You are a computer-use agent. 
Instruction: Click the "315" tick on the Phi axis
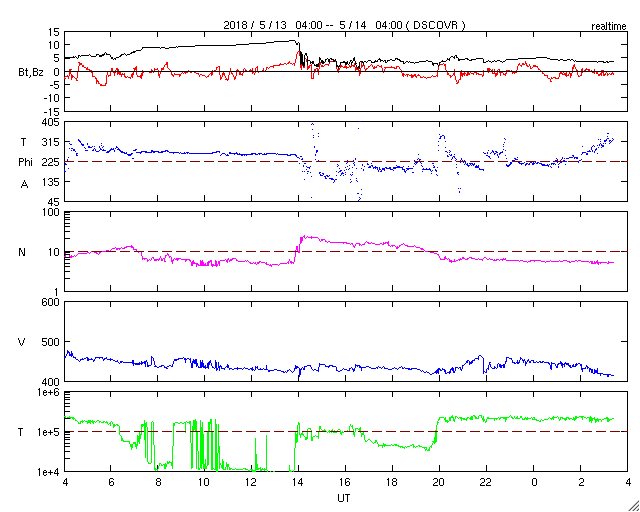tap(51, 142)
